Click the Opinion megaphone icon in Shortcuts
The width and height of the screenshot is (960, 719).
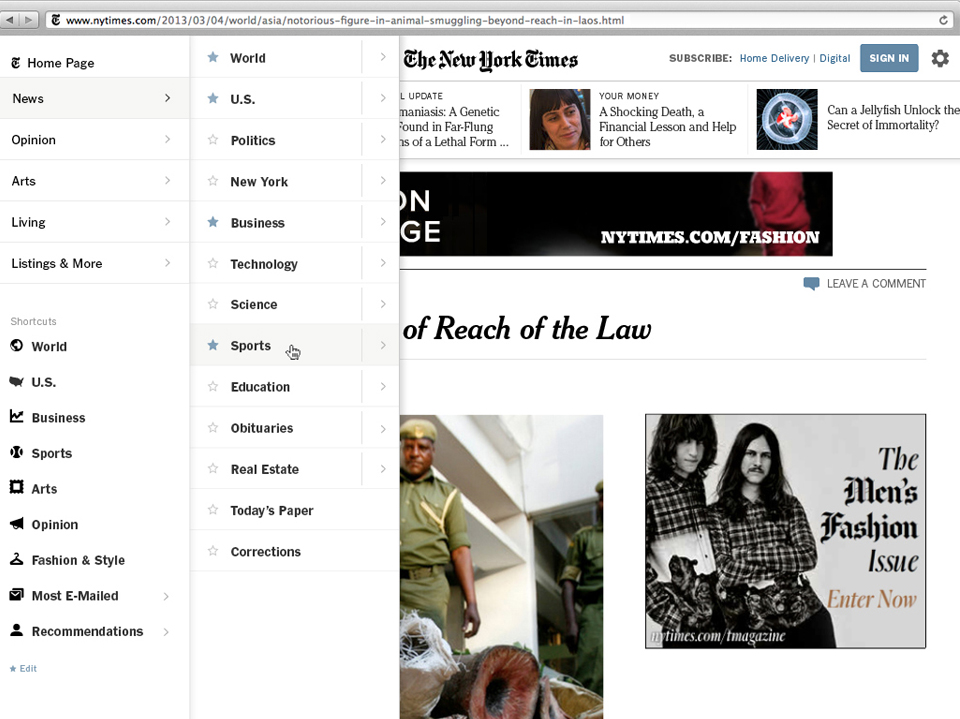[x=14, y=524]
